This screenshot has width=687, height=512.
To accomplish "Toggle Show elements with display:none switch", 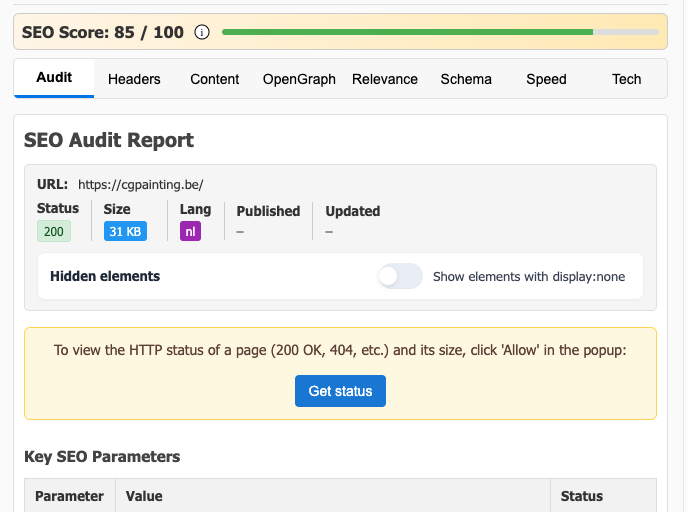I will (x=400, y=276).
